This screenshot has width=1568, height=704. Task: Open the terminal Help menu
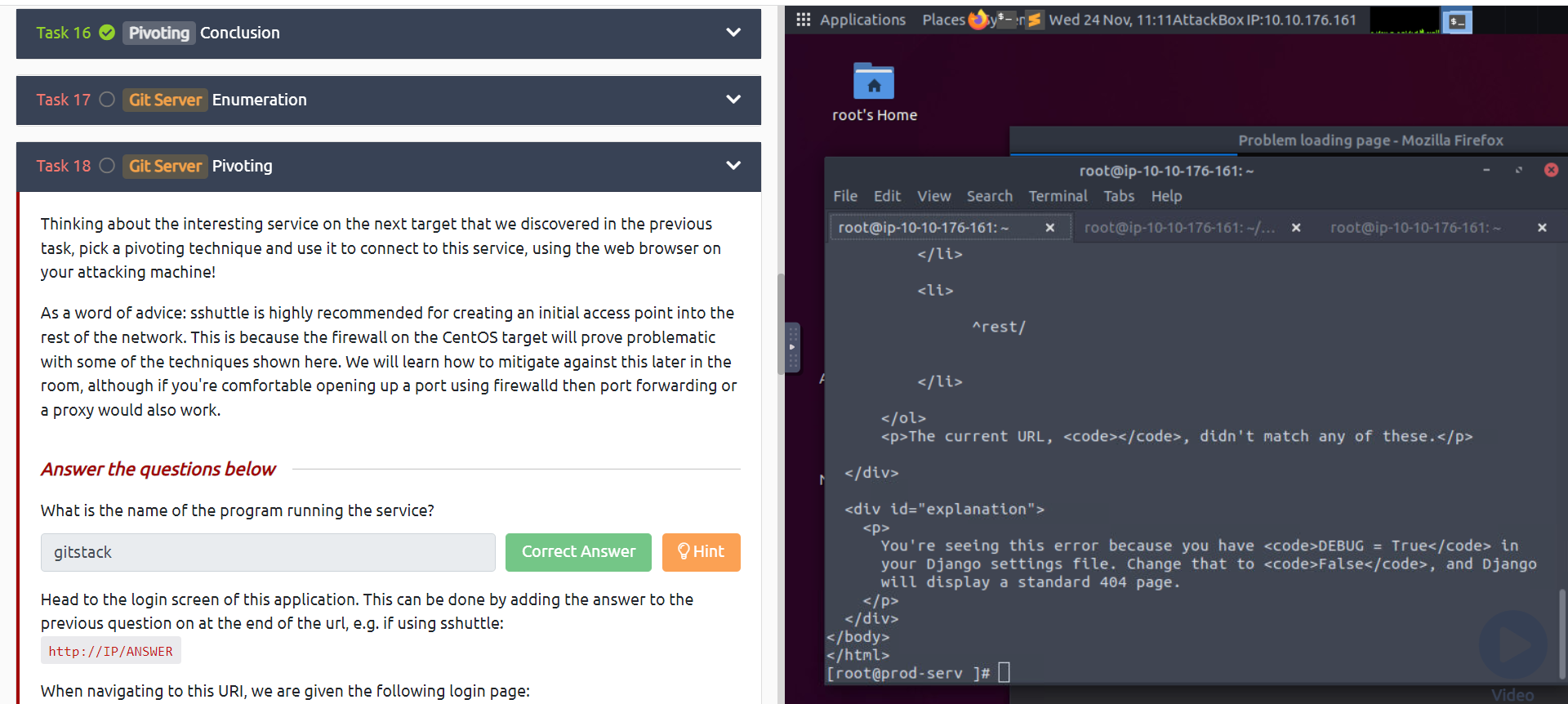click(1166, 196)
